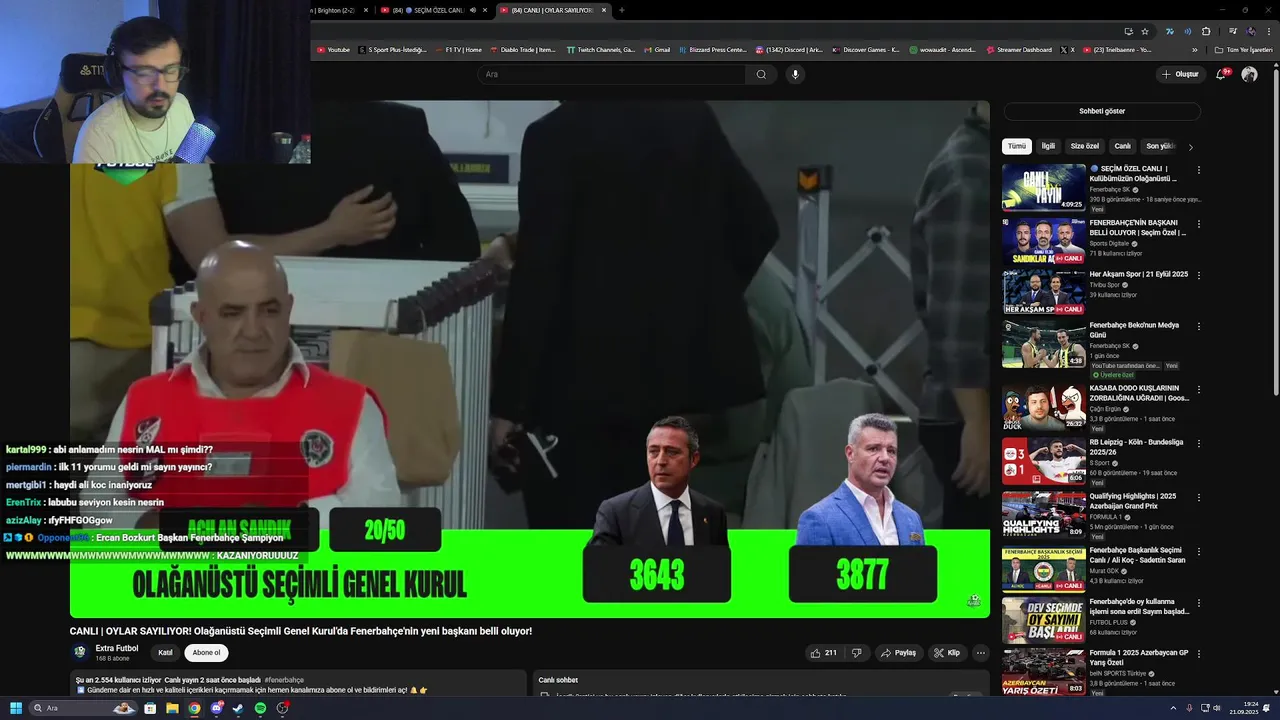Select the Tümü filter chip
This screenshot has width=1280, height=720.
[1017, 146]
